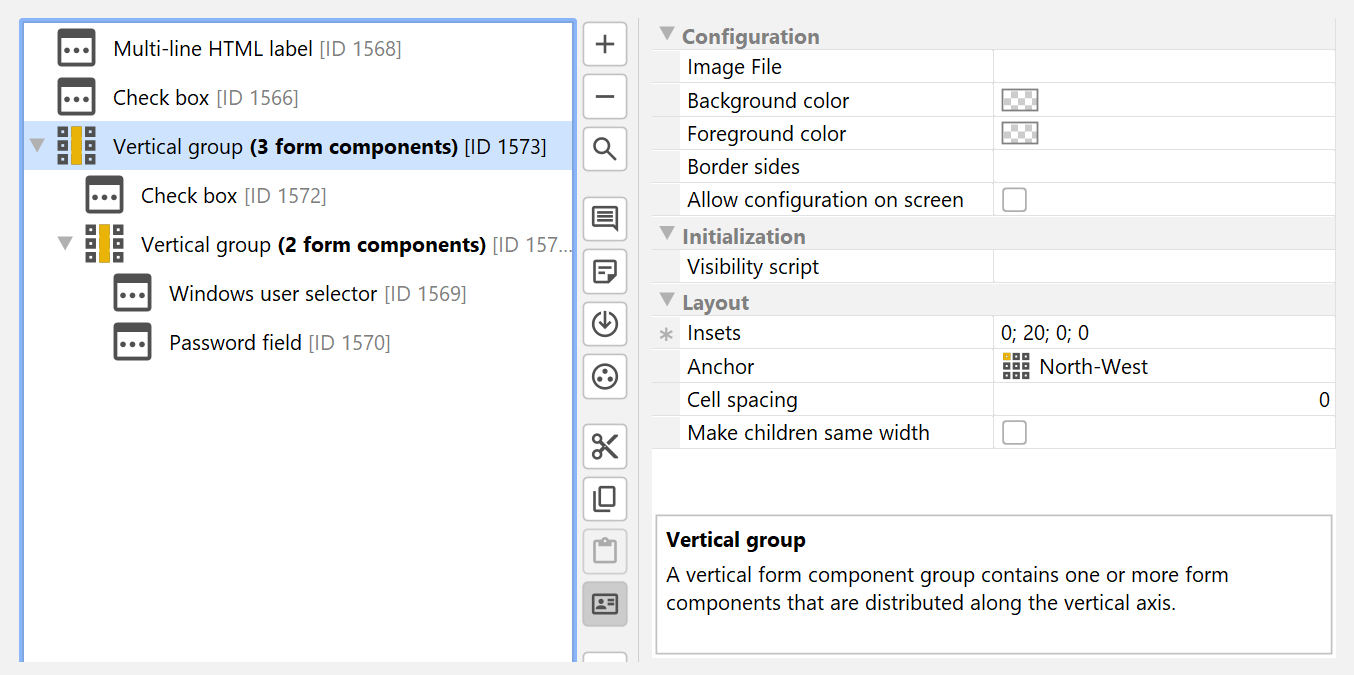Click the plus icon to add component
The width and height of the screenshot is (1354, 675).
[x=605, y=45]
